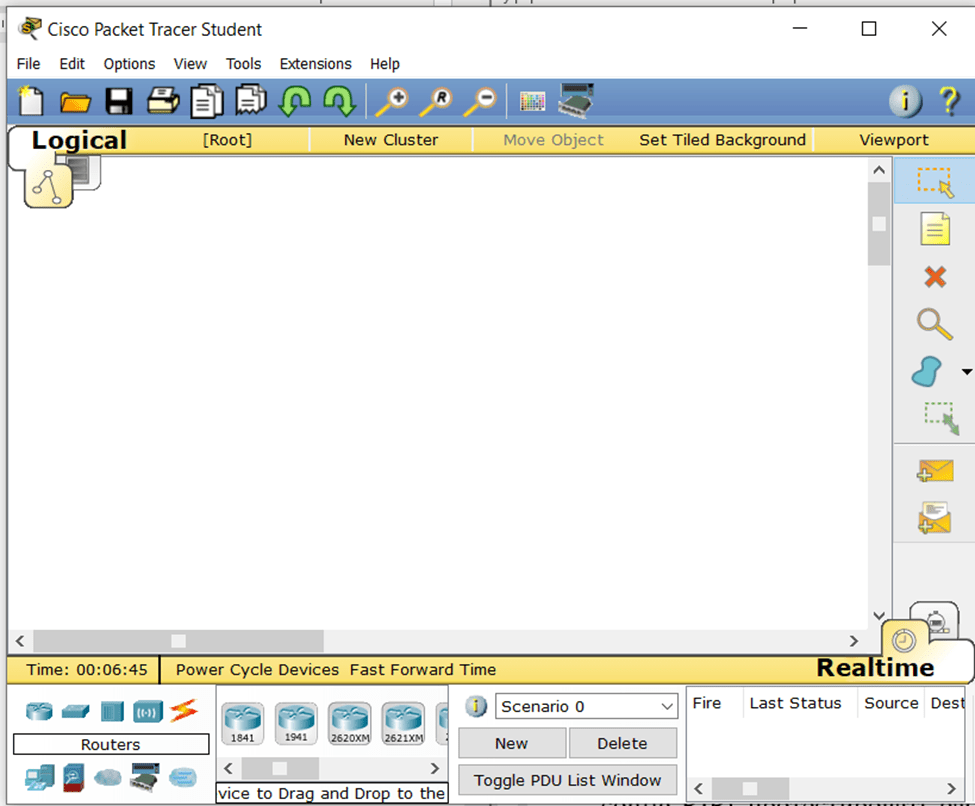Expand the drawing tool dropdown arrow
975x806 pixels.
(x=966, y=372)
